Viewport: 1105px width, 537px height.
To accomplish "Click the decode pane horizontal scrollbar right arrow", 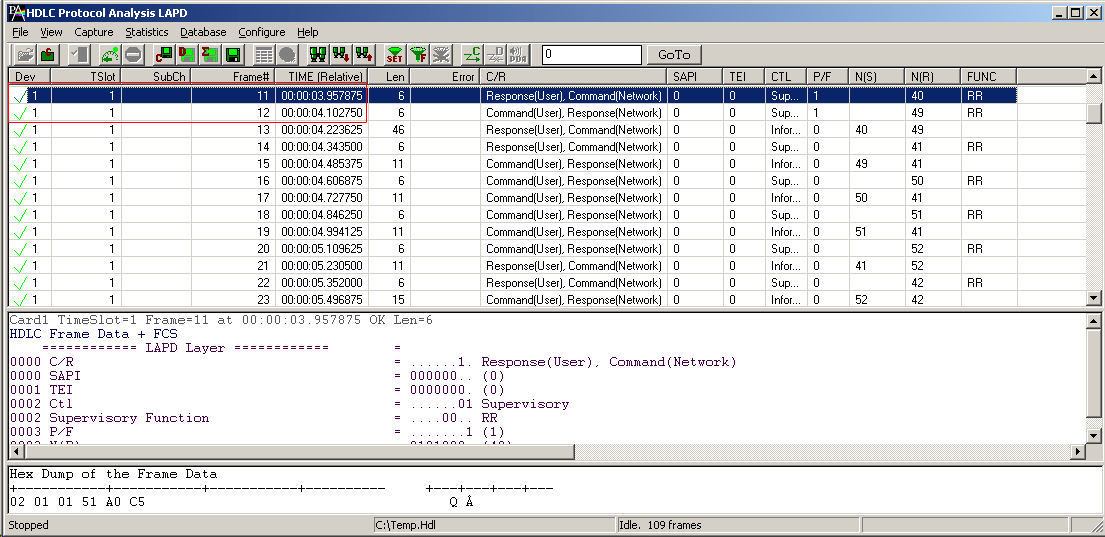I will 1077,451.
